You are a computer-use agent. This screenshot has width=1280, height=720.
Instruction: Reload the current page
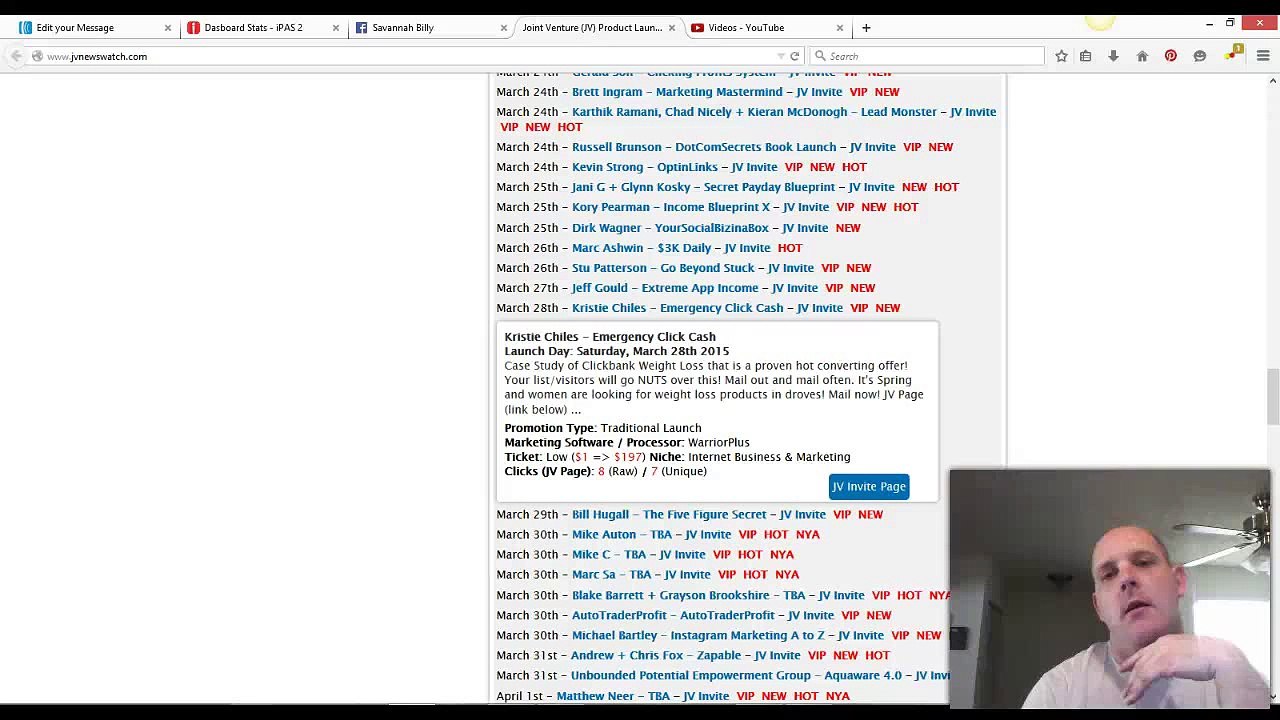point(795,56)
